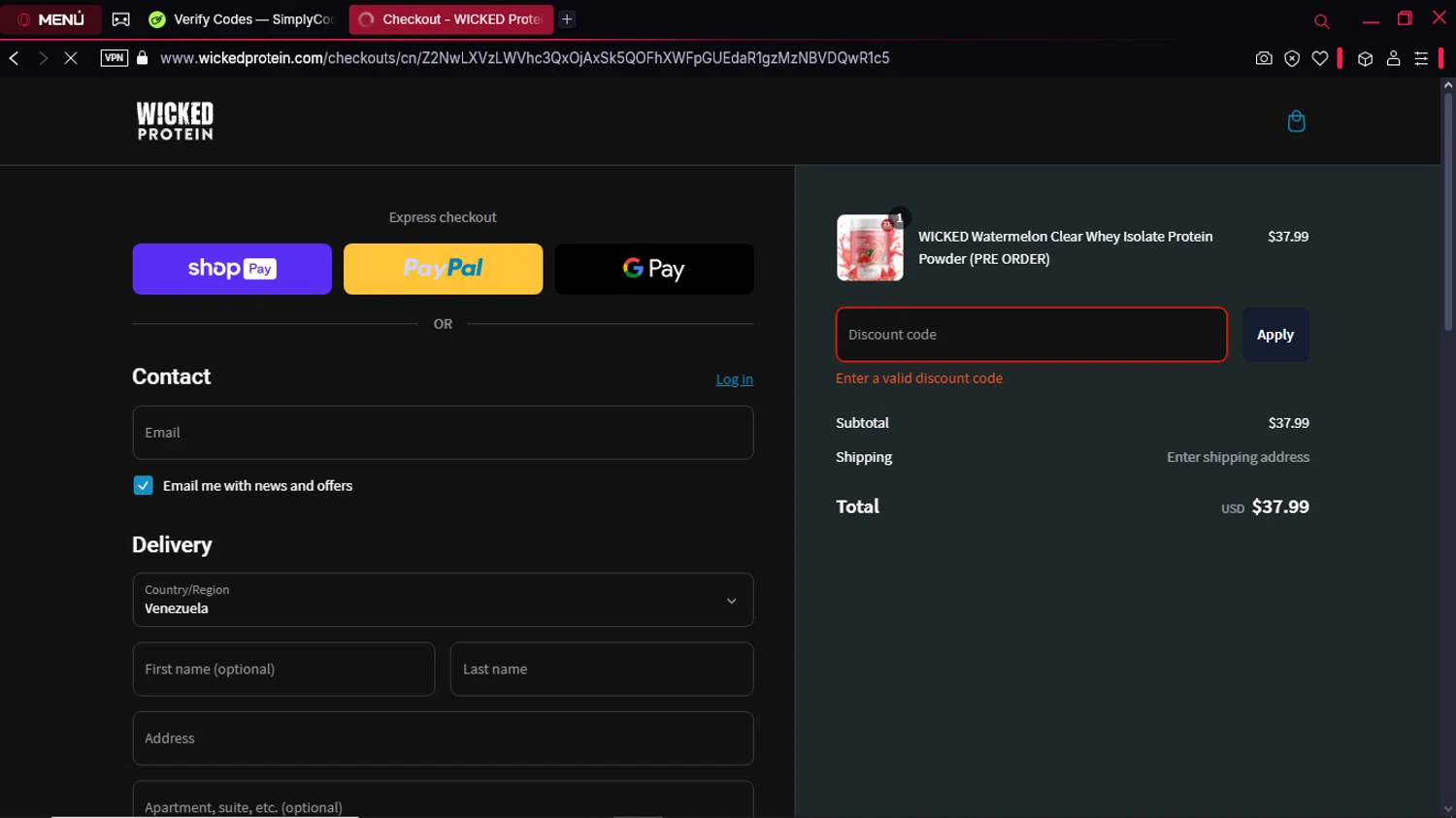Open the extensions cube icon
1456x818 pixels.
pyautogui.click(x=1365, y=58)
